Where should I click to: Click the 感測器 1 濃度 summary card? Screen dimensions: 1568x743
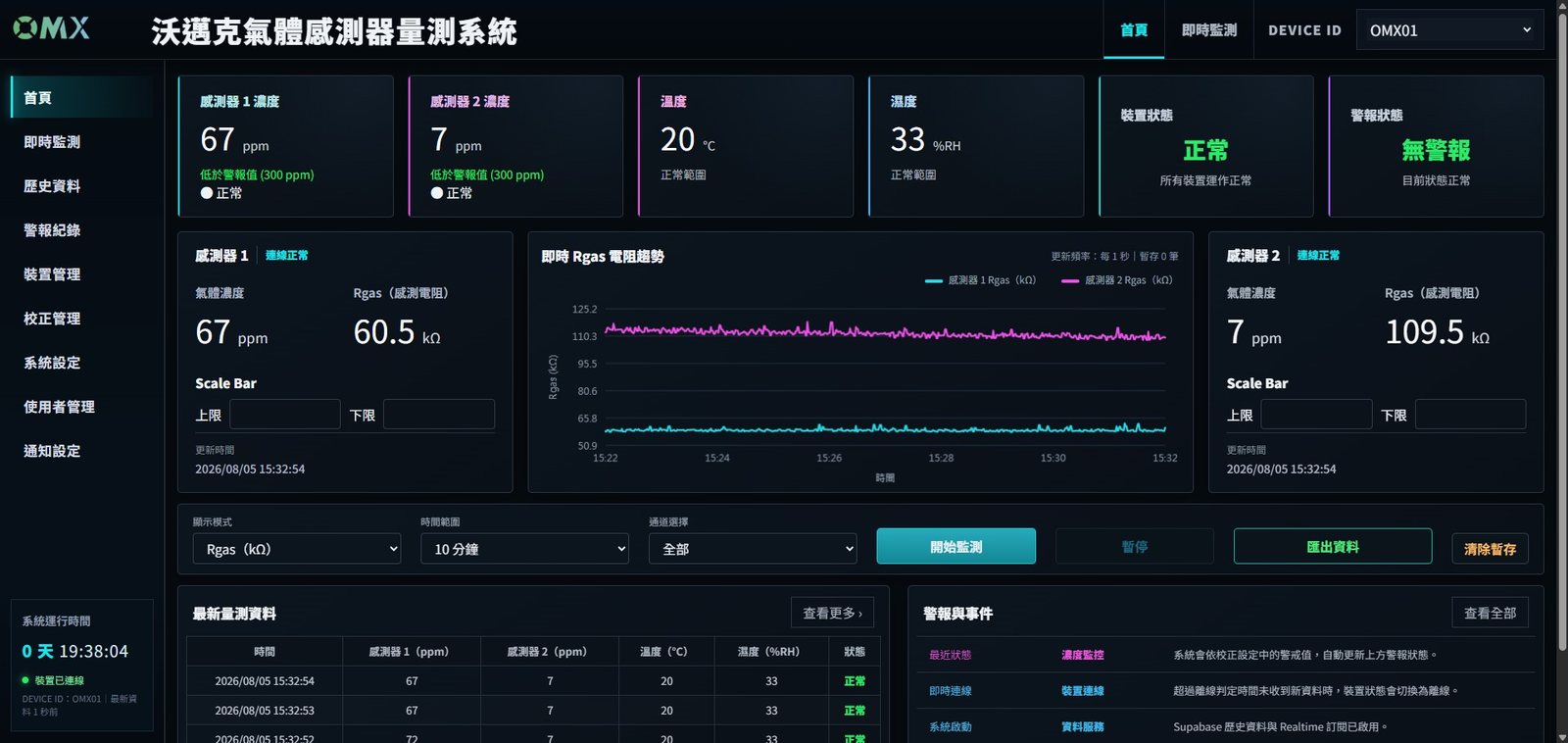pyautogui.click(x=285, y=146)
